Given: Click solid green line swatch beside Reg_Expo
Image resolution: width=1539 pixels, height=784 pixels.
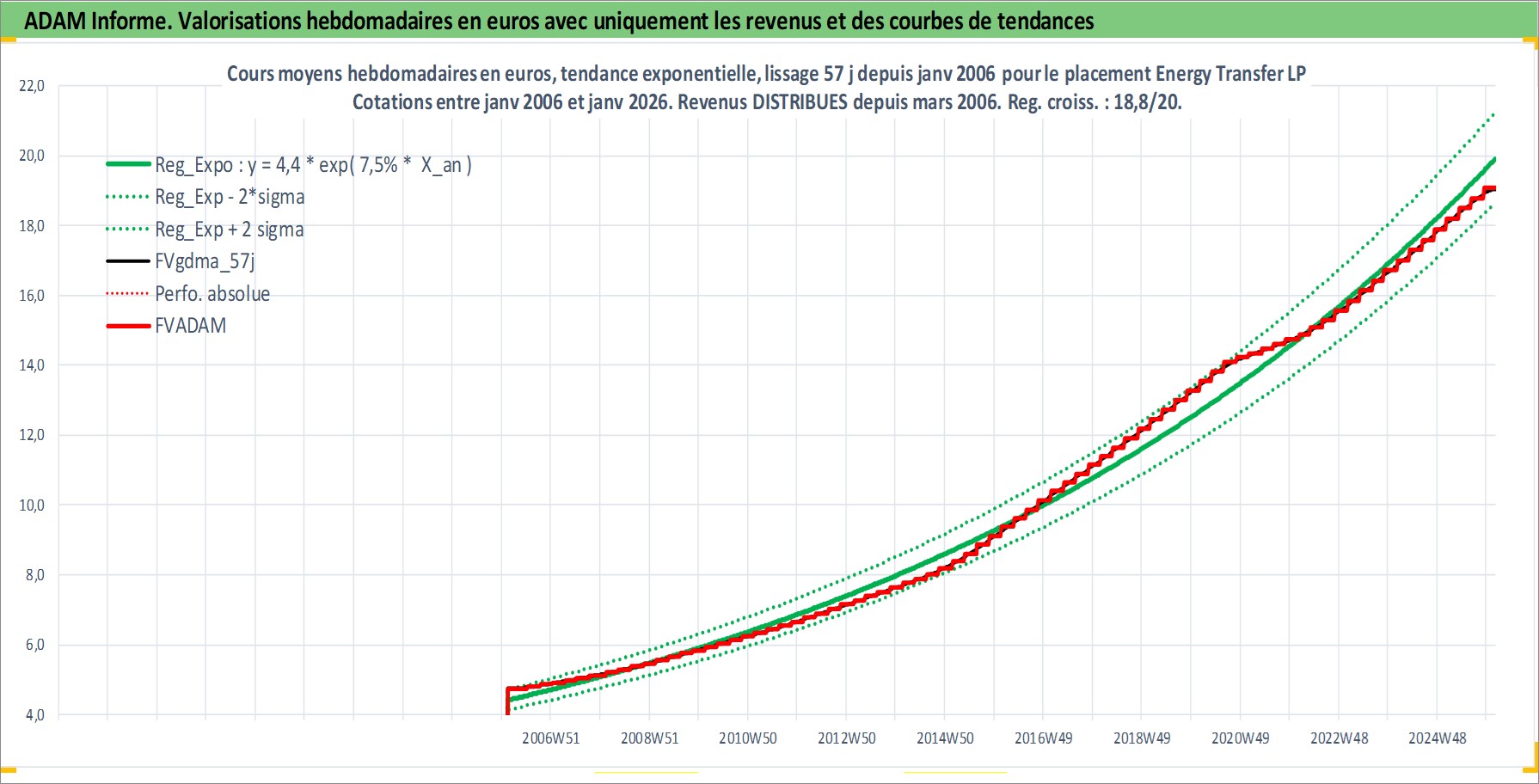Looking at the screenshot, I should [128, 163].
